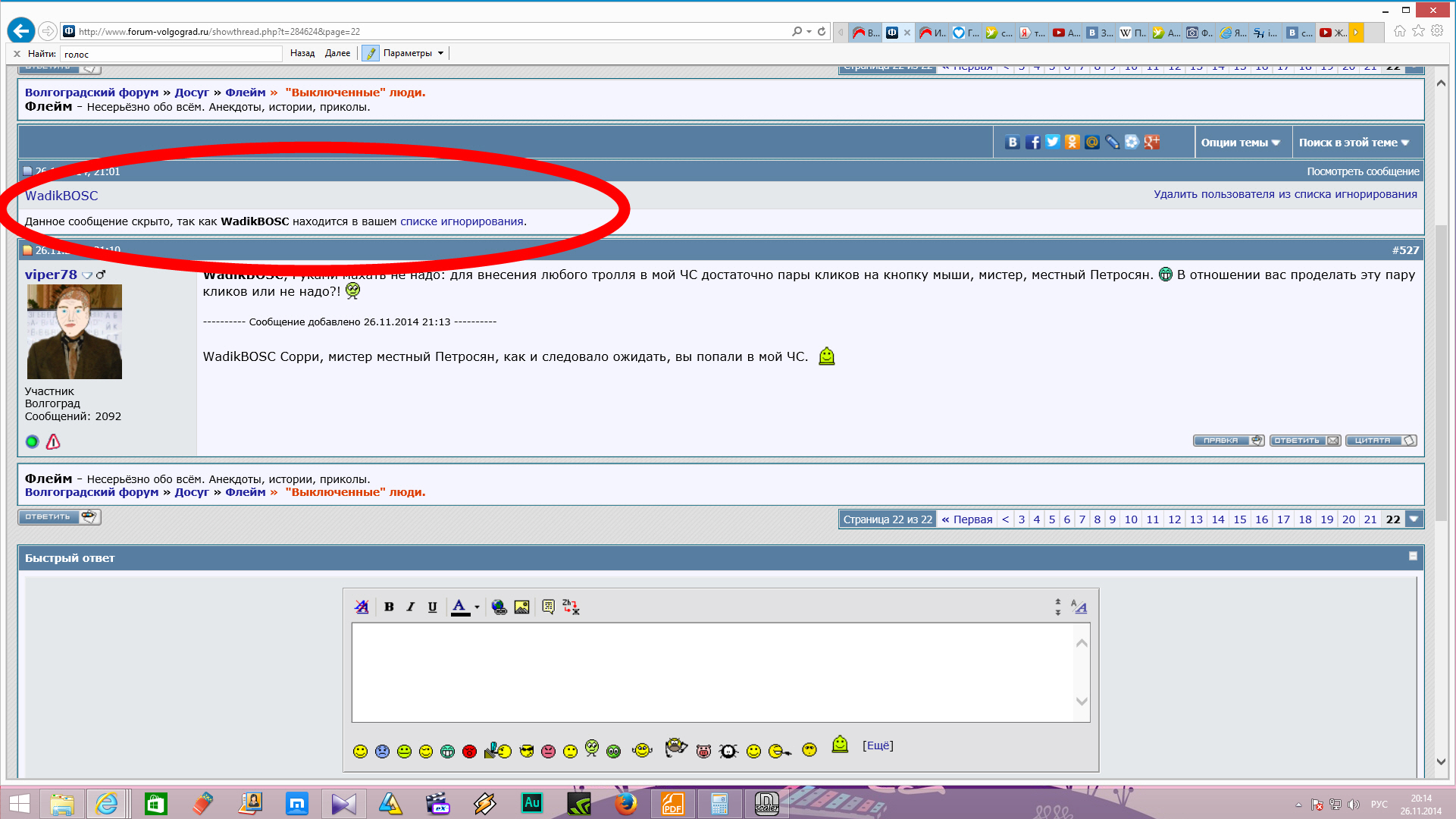Switch editor mode with A/A icon
1456x819 pixels.
click(1079, 607)
